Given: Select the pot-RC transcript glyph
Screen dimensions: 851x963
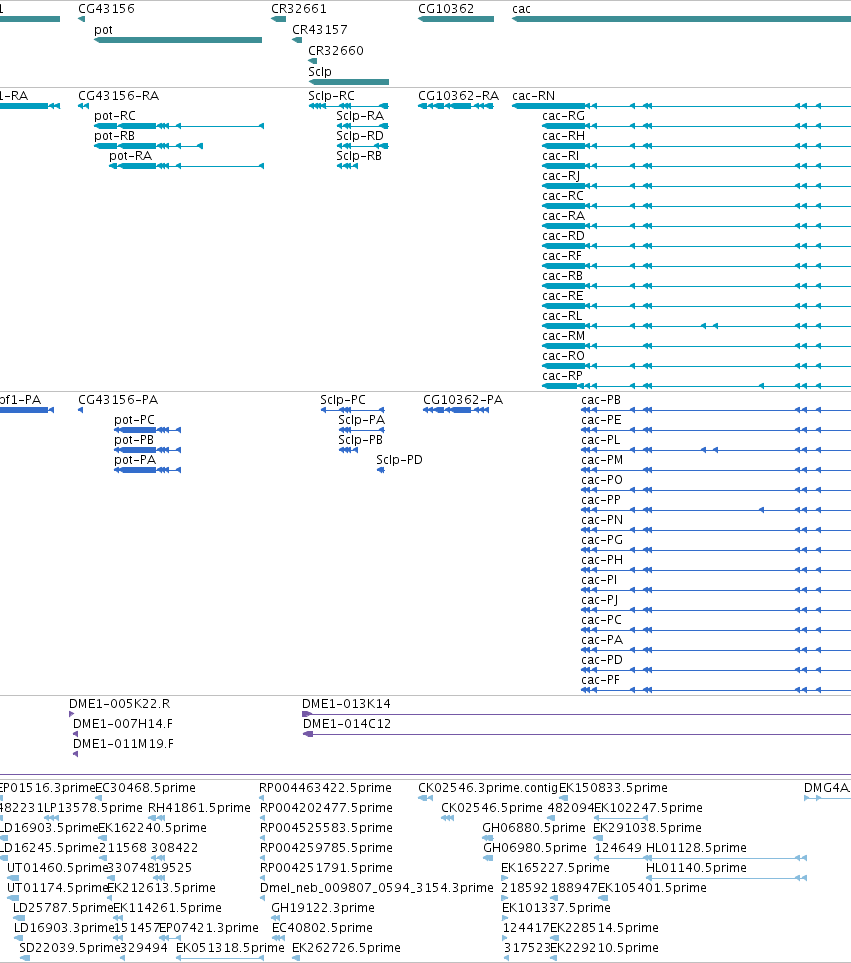Looking at the screenshot, I should (179, 126).
